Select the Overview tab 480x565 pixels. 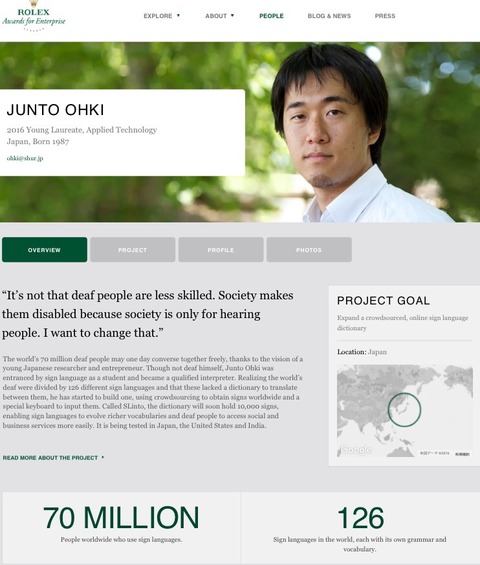[x=44, y=250]
